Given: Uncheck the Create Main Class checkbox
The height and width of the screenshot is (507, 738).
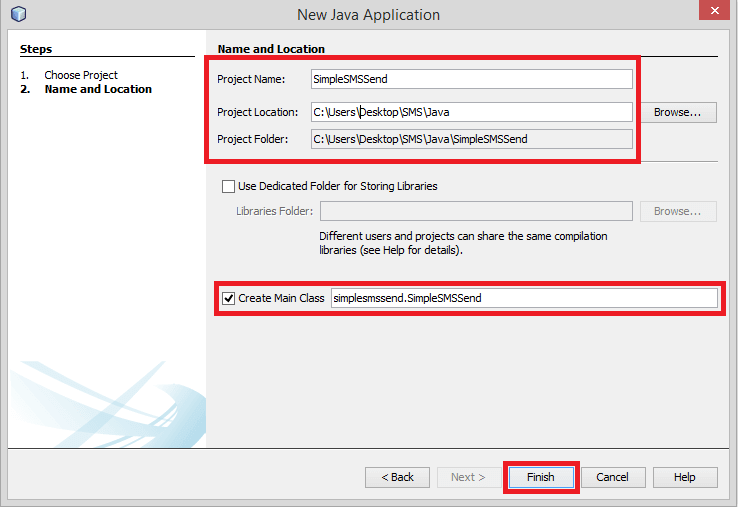Looking at the screenshot, I should 228,298.
